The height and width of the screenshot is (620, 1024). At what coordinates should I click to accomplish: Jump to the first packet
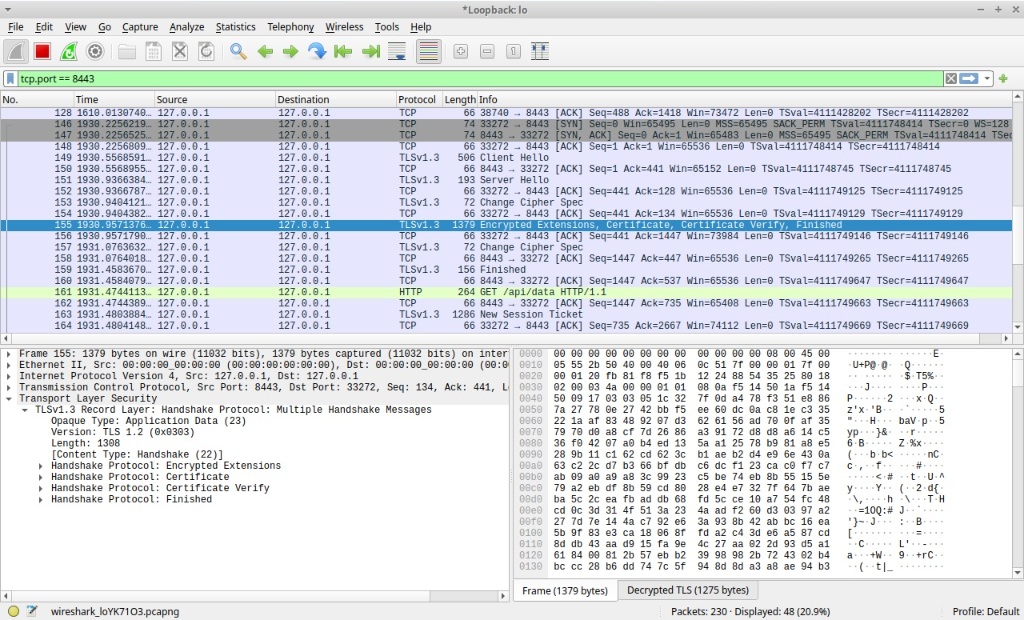coord(344,52)
